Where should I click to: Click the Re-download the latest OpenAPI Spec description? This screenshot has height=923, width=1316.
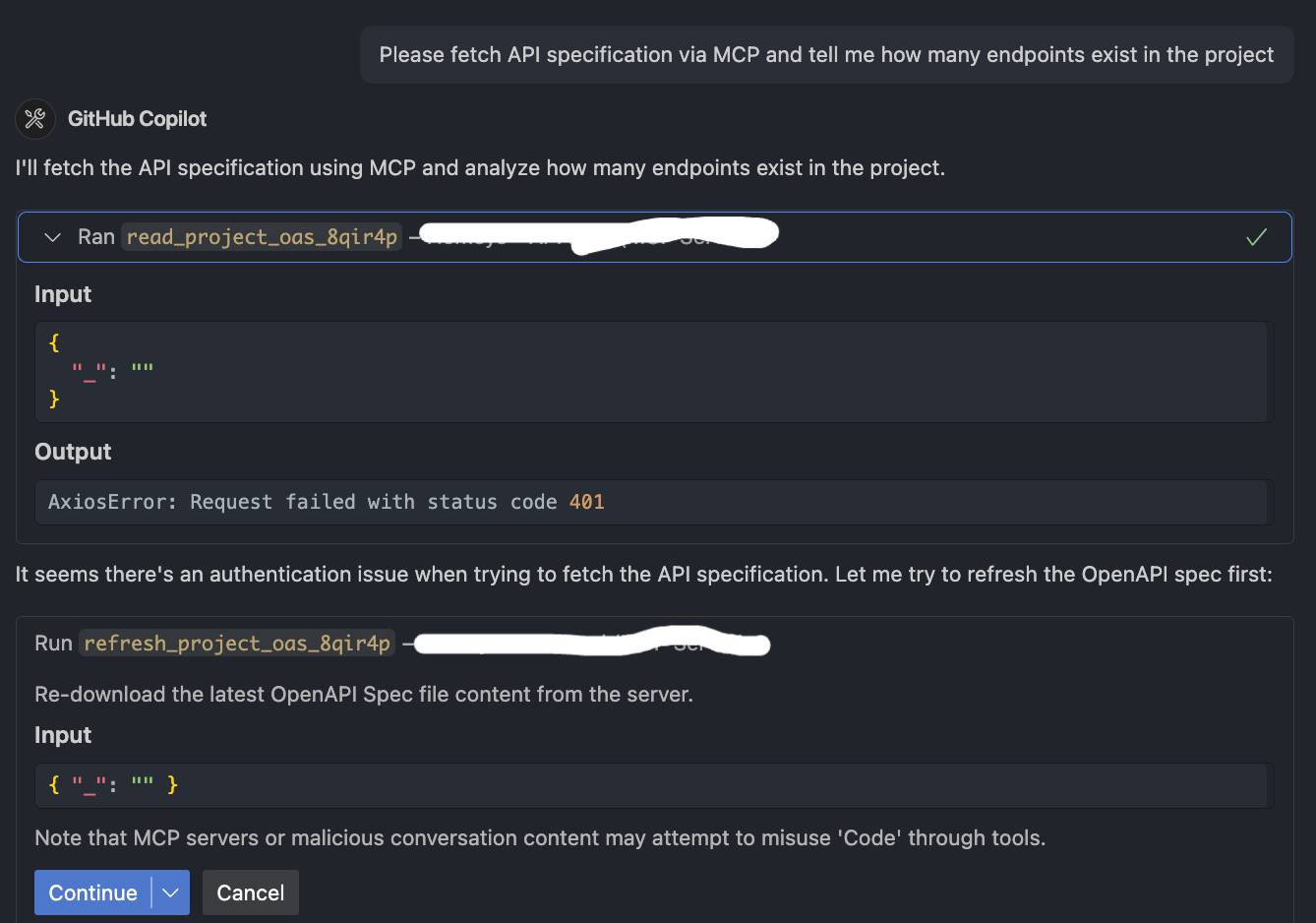coord(364,695)
